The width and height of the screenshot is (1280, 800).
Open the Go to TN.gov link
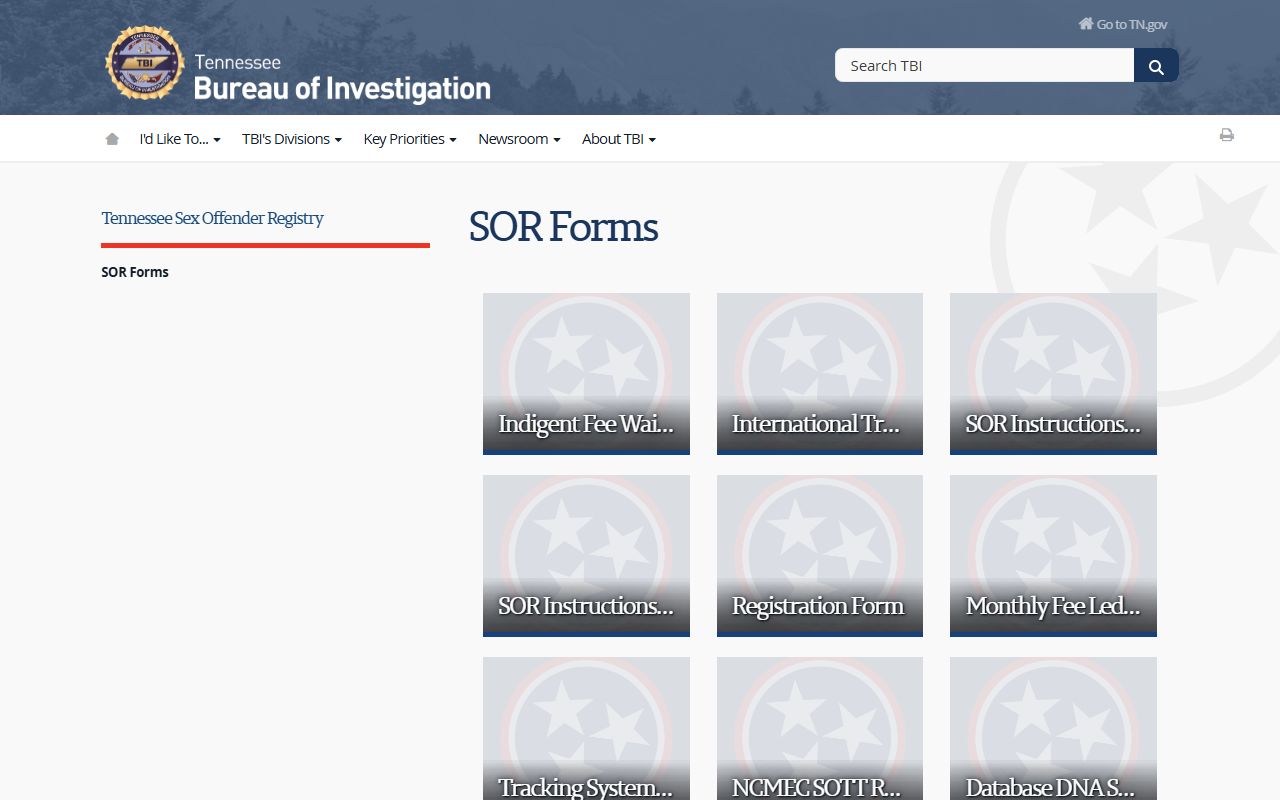click(x=1122, y=24)
